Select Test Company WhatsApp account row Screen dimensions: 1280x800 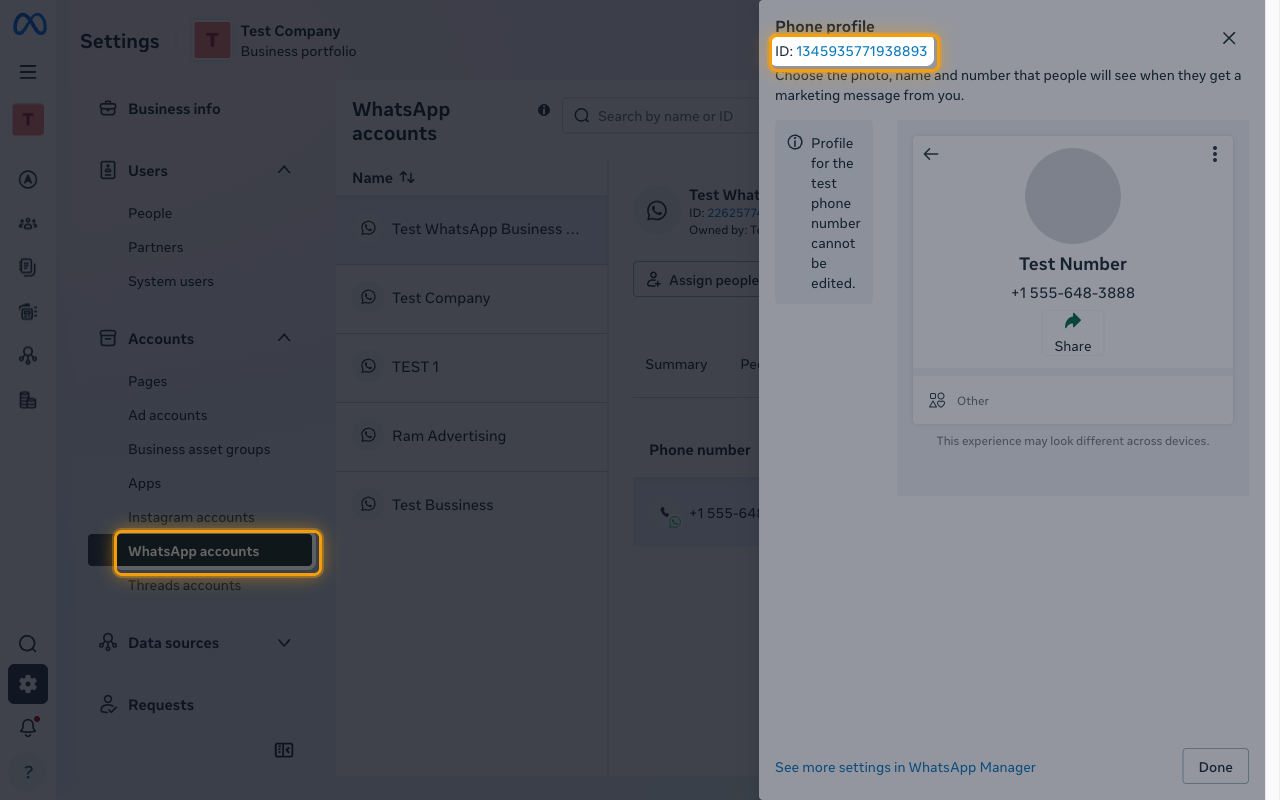click(x=472, y=298)
